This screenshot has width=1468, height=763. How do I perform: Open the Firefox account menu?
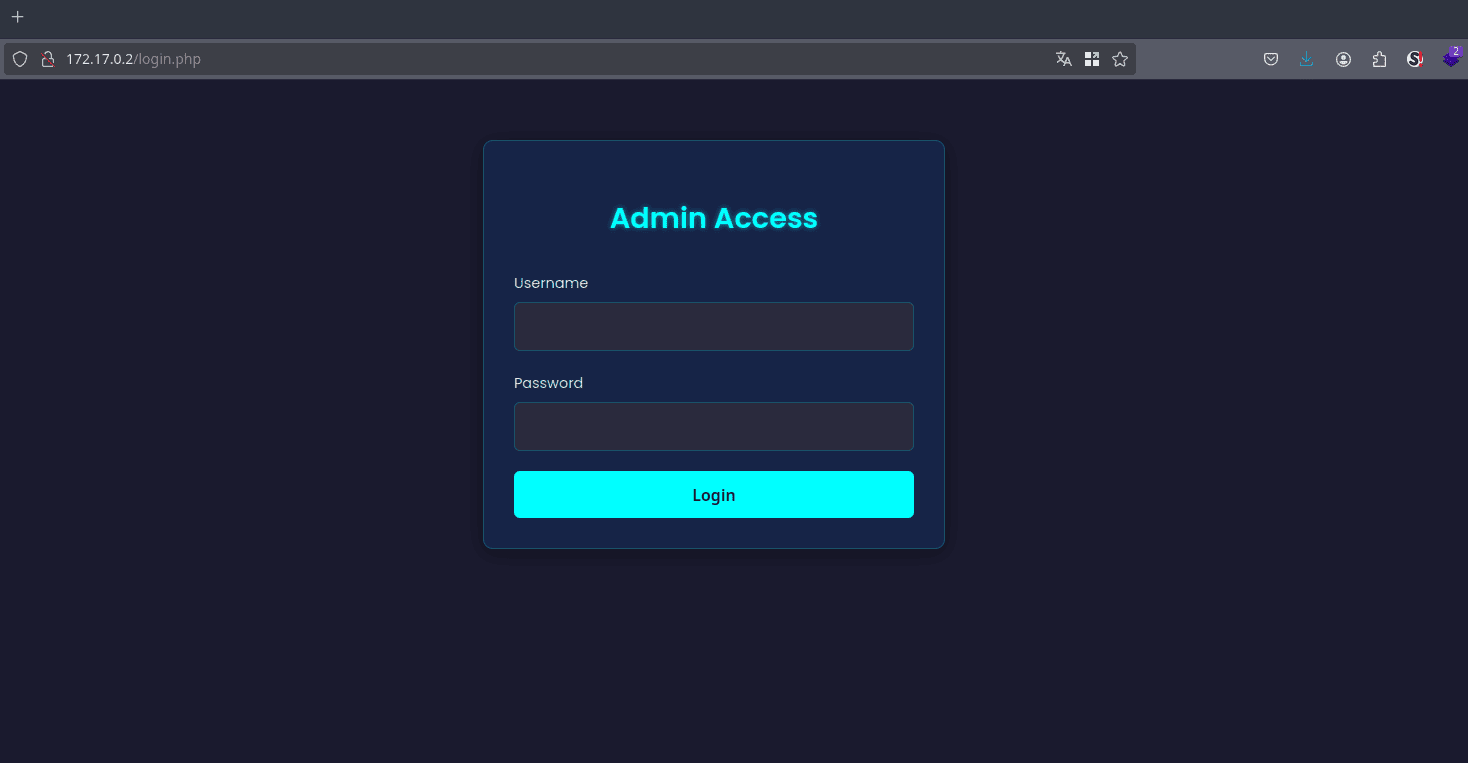[x=1343, y=59]
